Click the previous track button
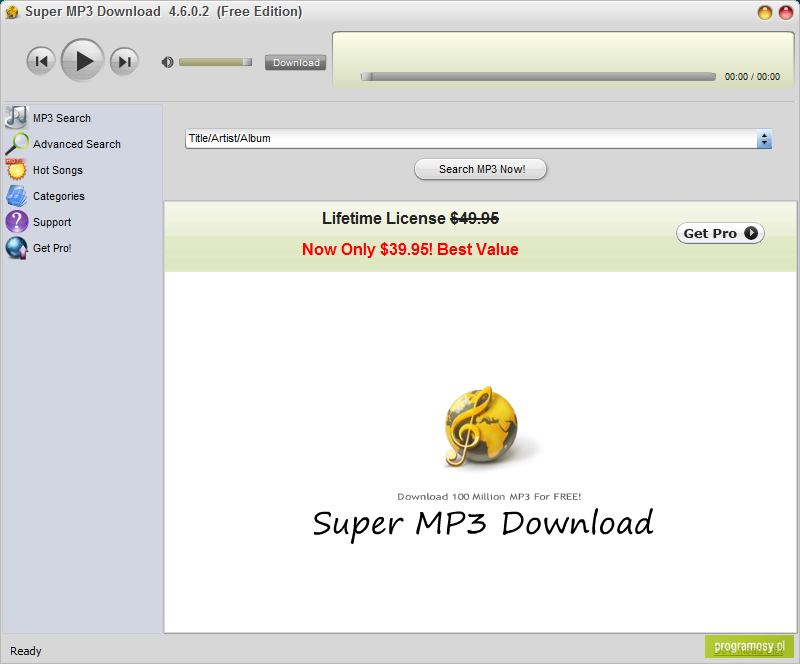This screenshot has width=800, height=664. (x=41, y=61)
